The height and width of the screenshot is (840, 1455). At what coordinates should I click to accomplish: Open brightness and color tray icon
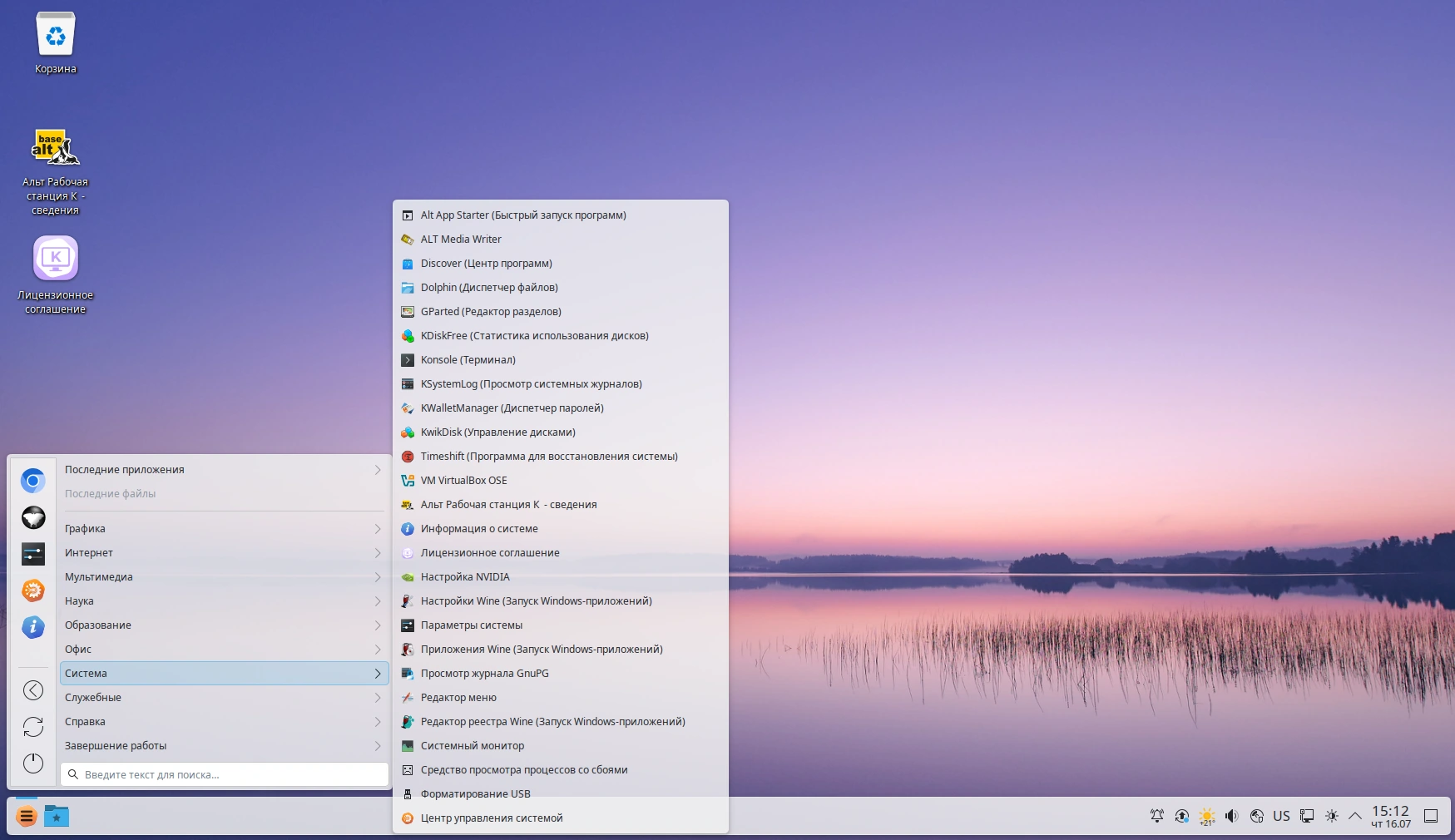point(1332,816)
